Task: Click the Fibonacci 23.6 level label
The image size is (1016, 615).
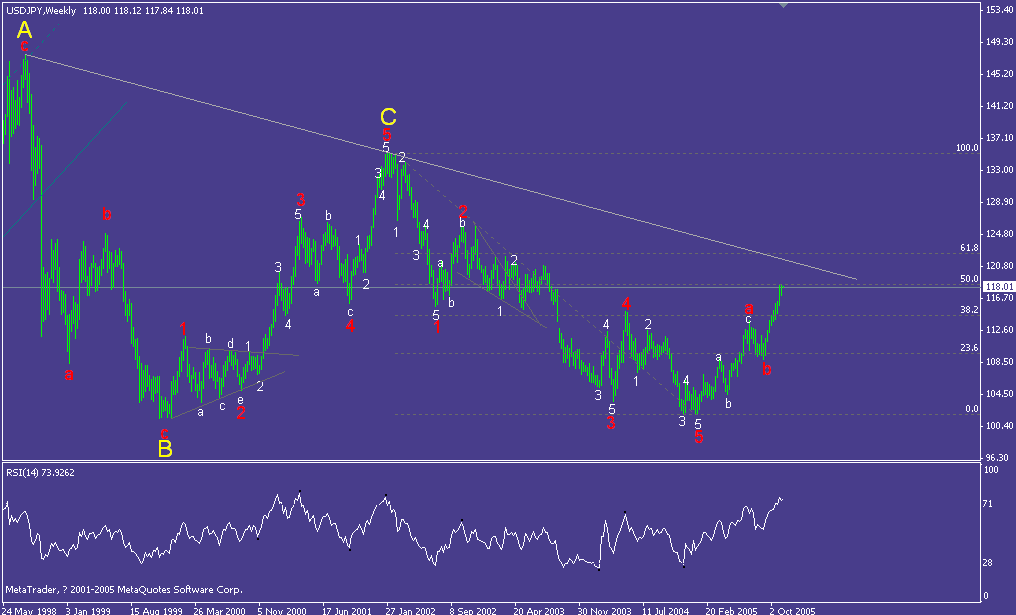Action: coord(969,348)
